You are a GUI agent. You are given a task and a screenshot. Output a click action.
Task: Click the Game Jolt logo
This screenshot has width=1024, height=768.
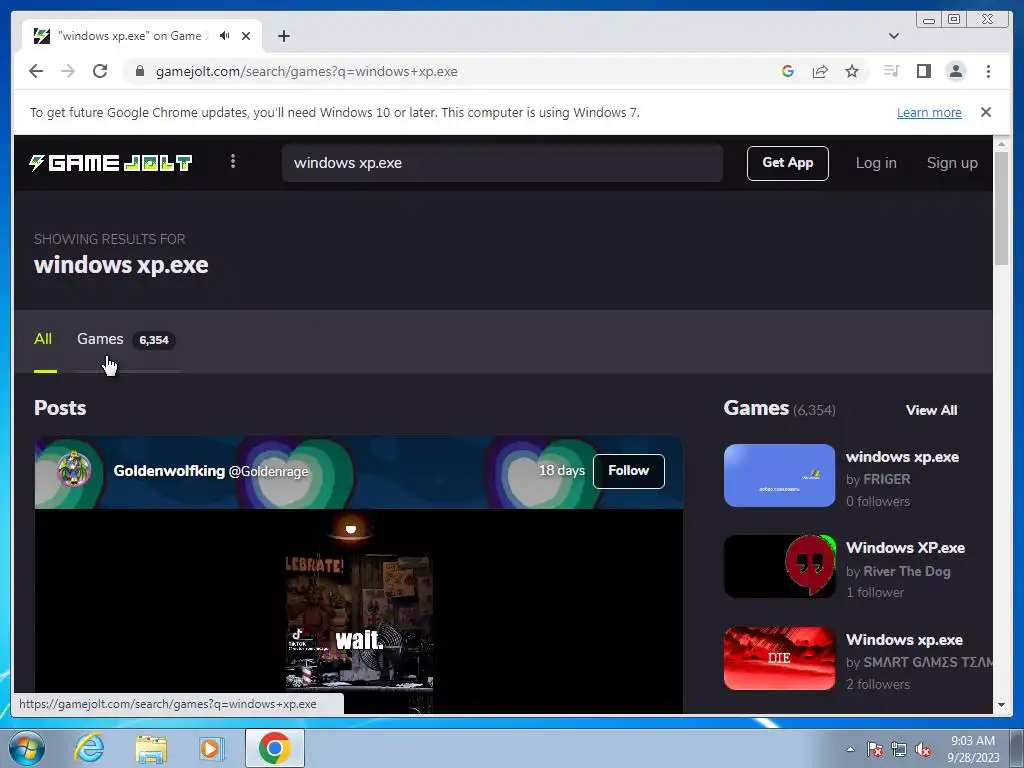pos(110,163)
